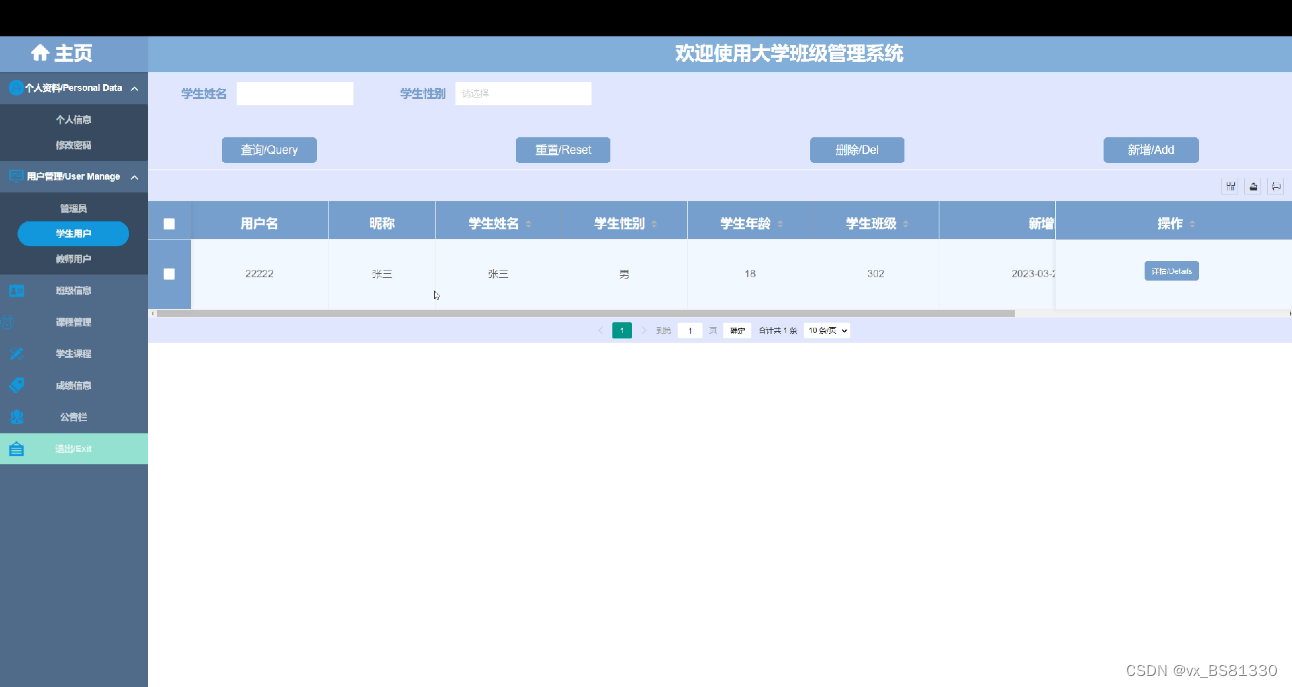
Task: Click the 查询/Query button
Action: (x=269, y=150)
